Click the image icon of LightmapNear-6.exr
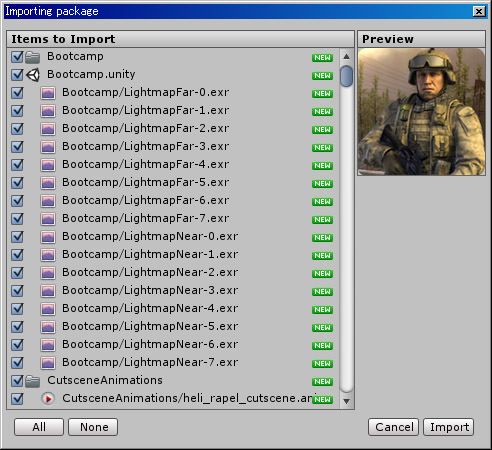 coord(48,345)
